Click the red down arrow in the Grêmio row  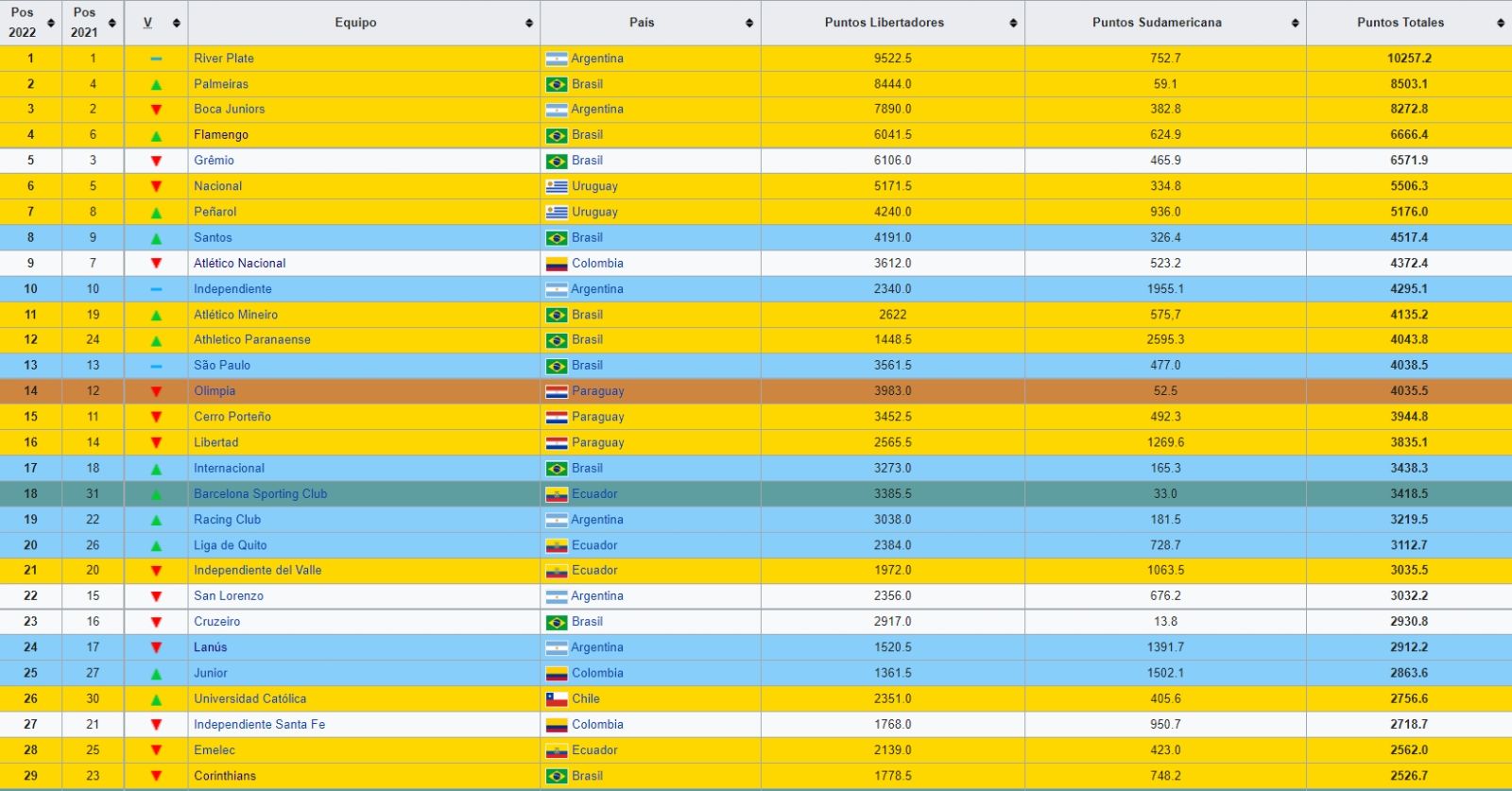(156, 162)
